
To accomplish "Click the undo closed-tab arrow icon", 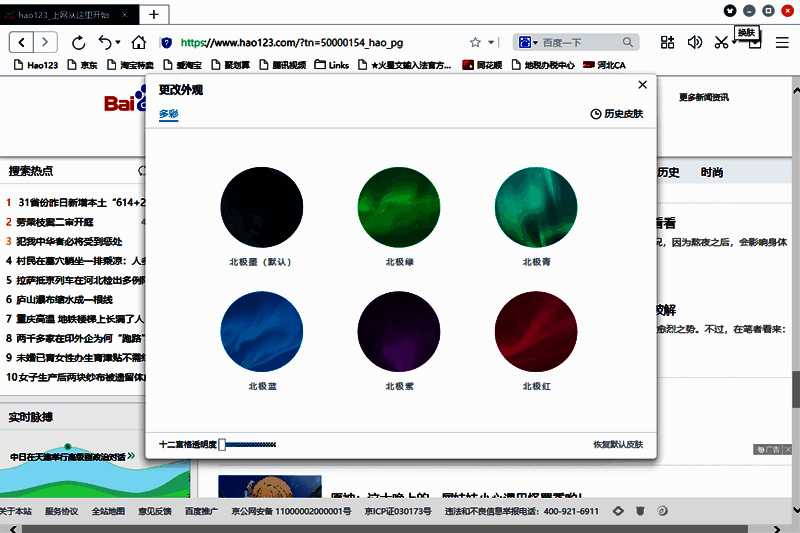I will pos(105,42).
